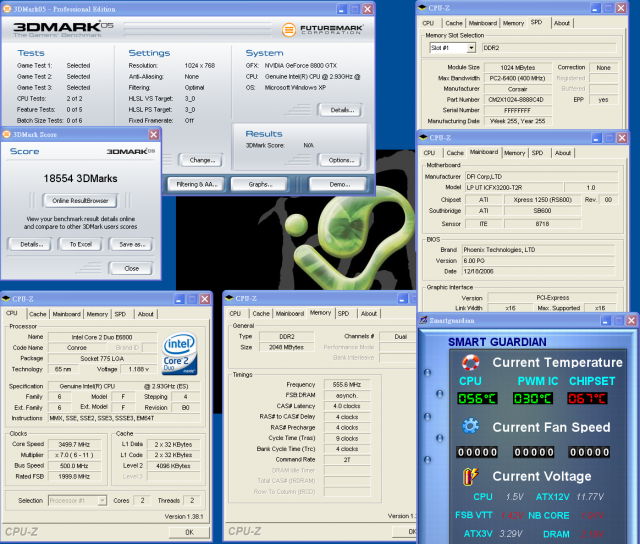Select SPD tab in CPU-Z Mainboard window

537,153
